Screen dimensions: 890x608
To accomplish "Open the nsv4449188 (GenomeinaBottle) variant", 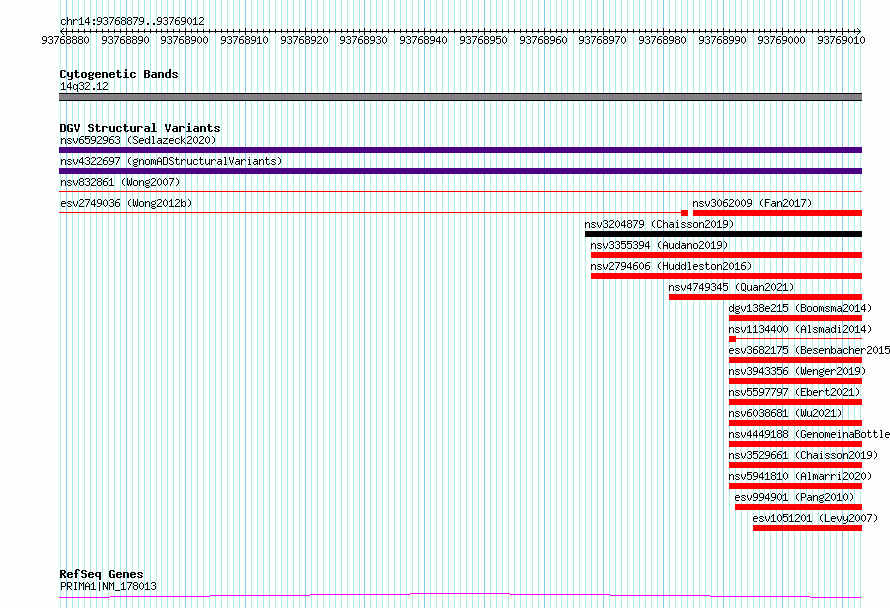I will pyautogui.click(x=809, y=434).
